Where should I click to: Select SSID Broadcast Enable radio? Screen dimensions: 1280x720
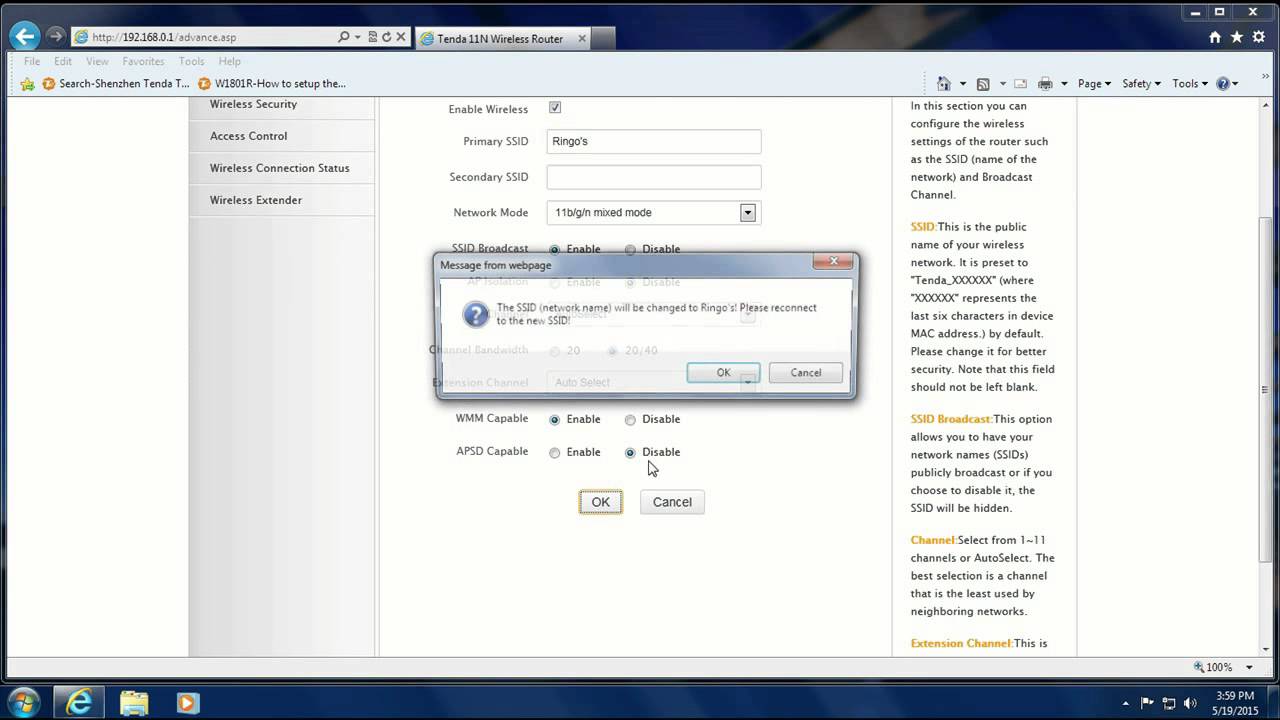(x=555, y=249)
